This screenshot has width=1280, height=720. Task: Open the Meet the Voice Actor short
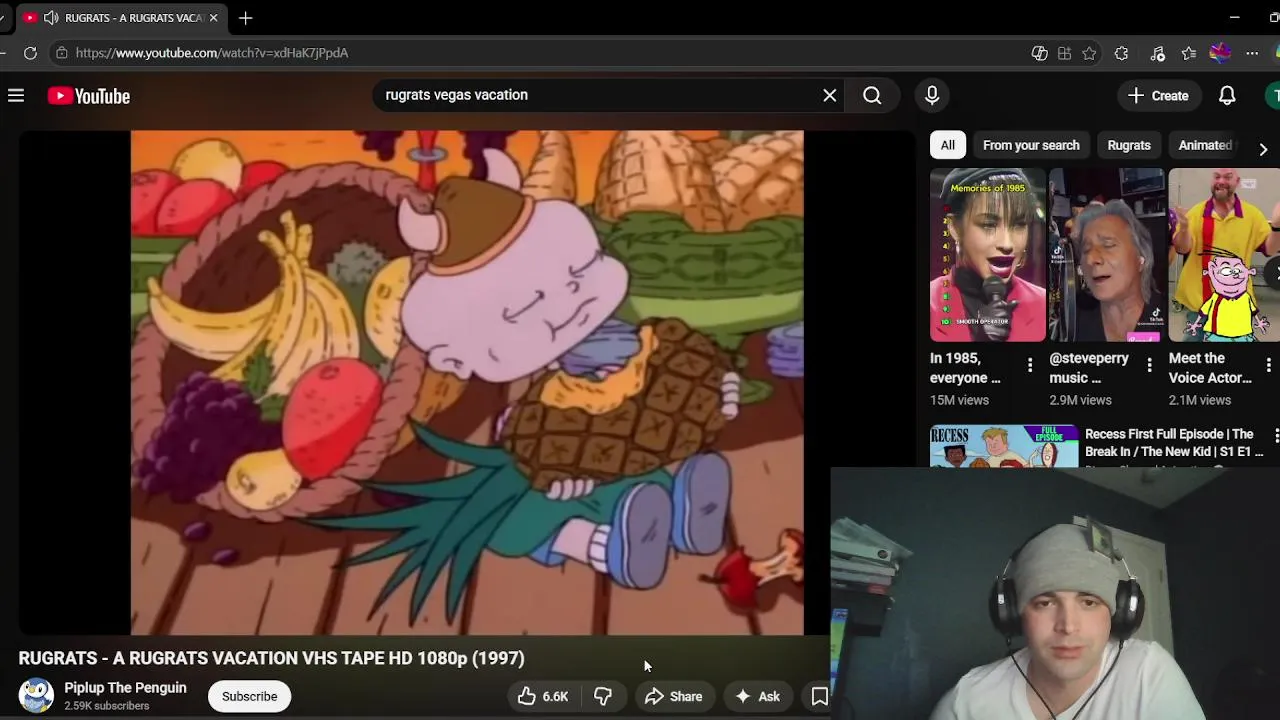(1224, 255)
